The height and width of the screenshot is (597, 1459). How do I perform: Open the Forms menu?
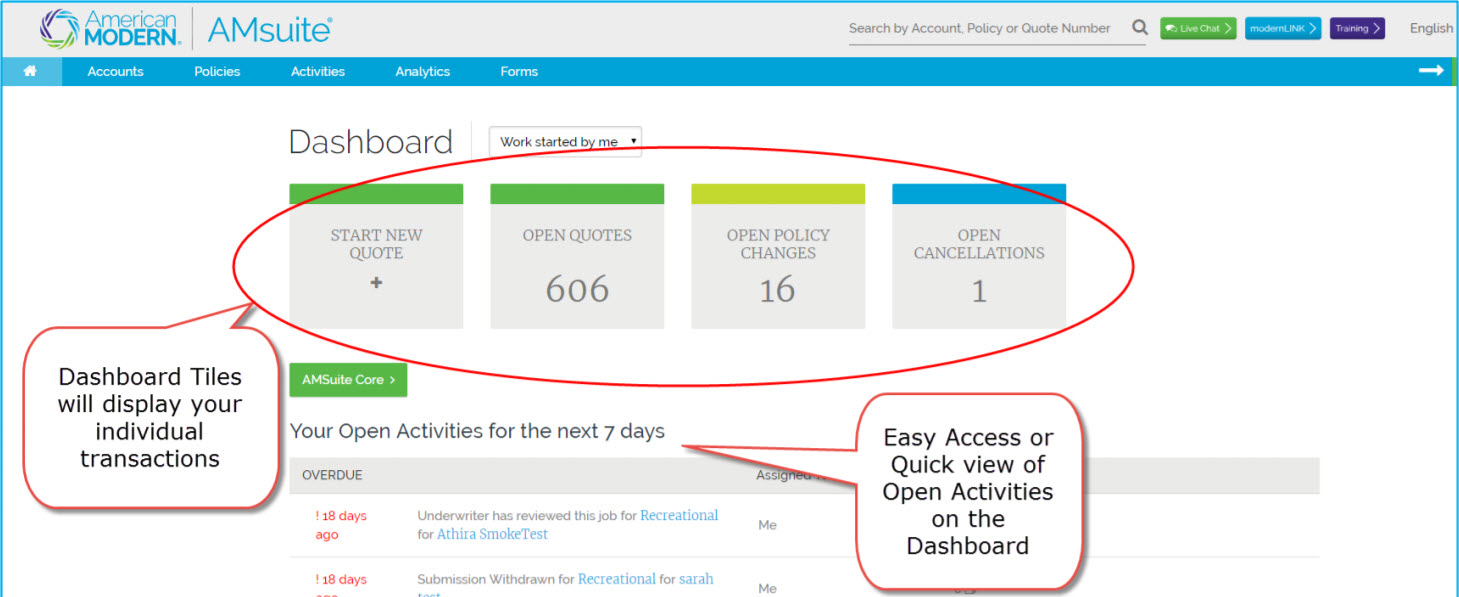pos(519,71)
